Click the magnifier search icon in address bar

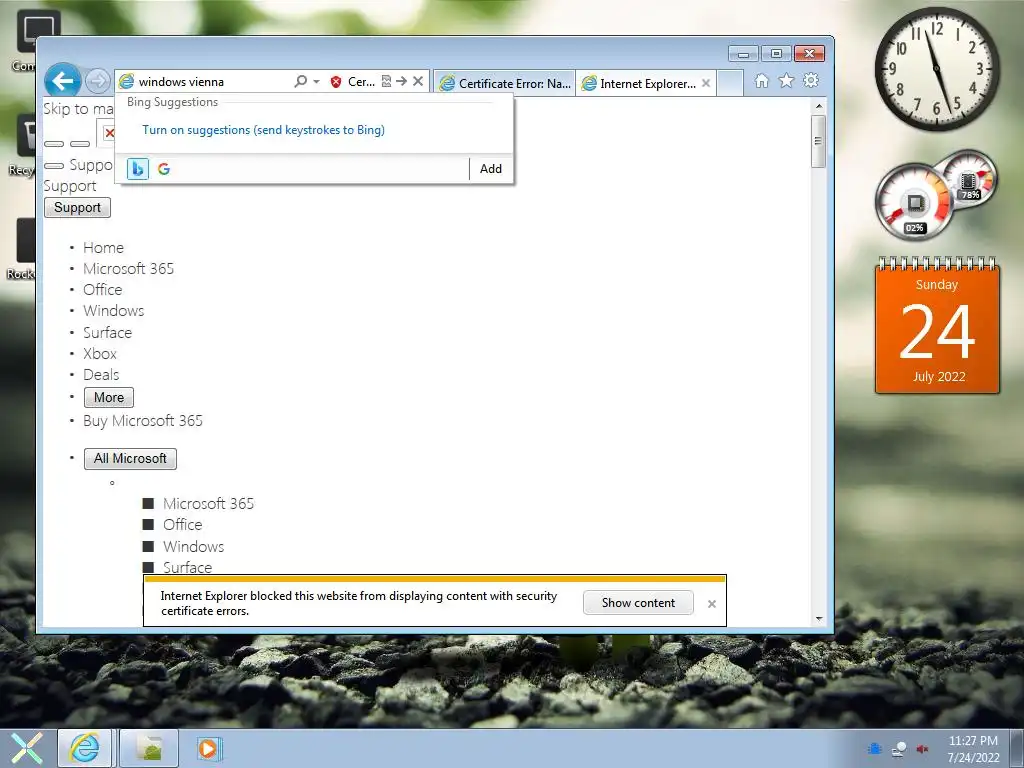[300, 82]
